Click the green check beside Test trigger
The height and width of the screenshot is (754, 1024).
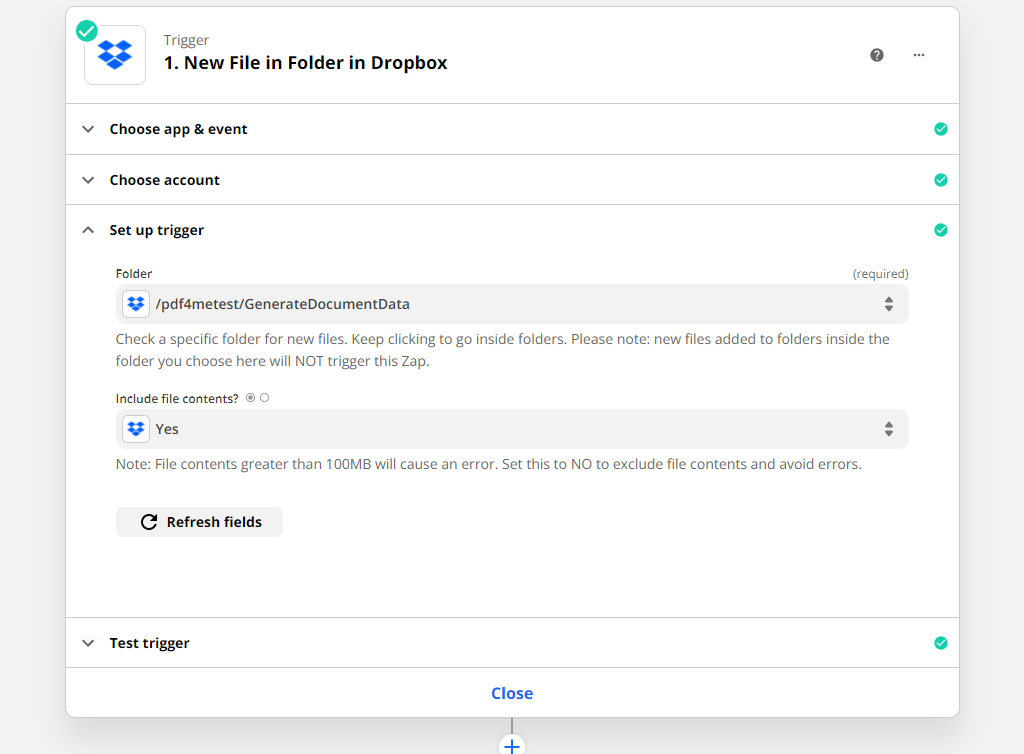[x=941, y=643]
